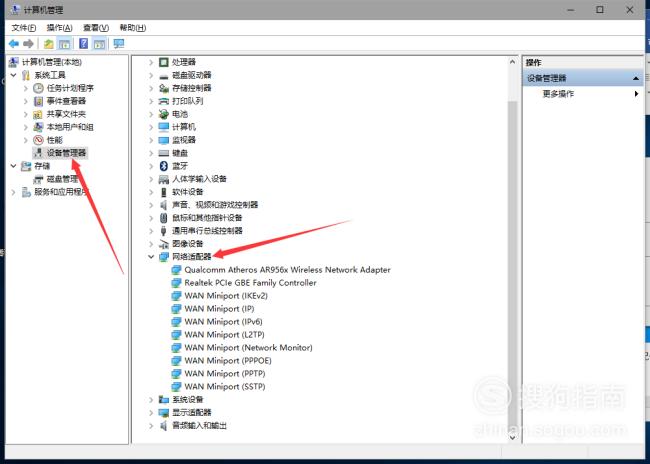Select 设备管理器 in the left tree

point(66,153)
